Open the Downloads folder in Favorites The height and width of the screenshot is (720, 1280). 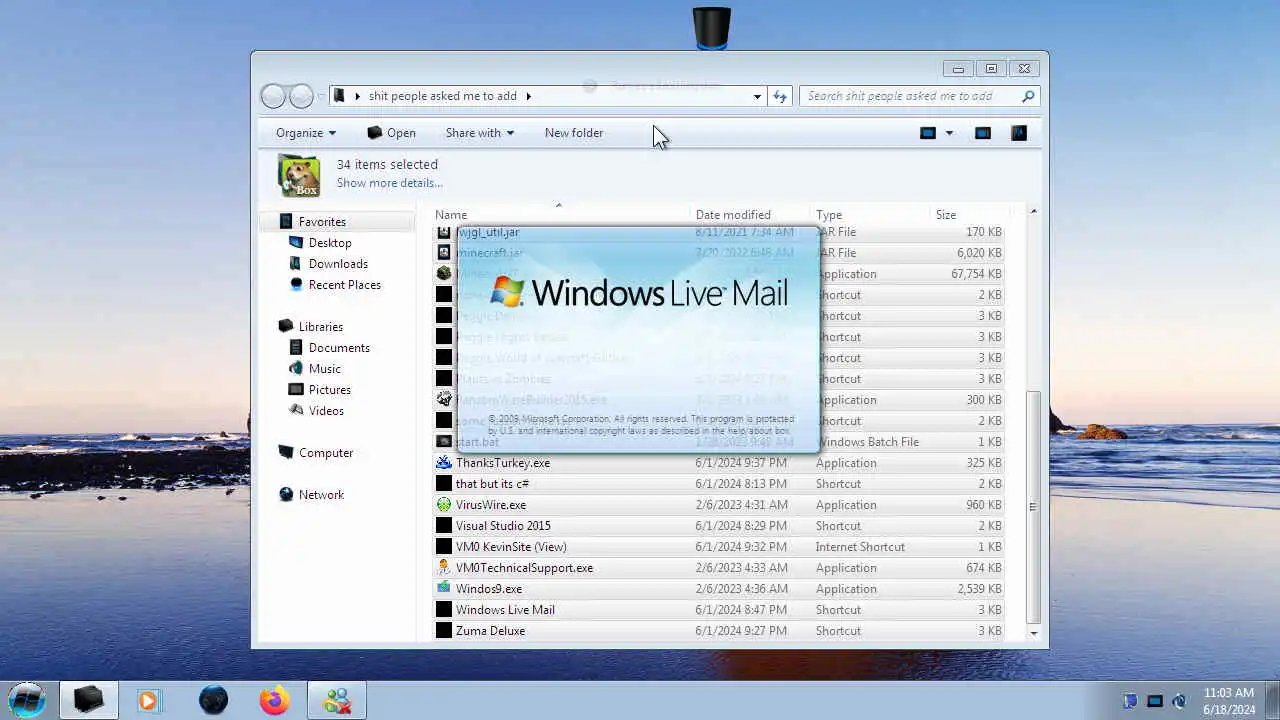point(338,264)
